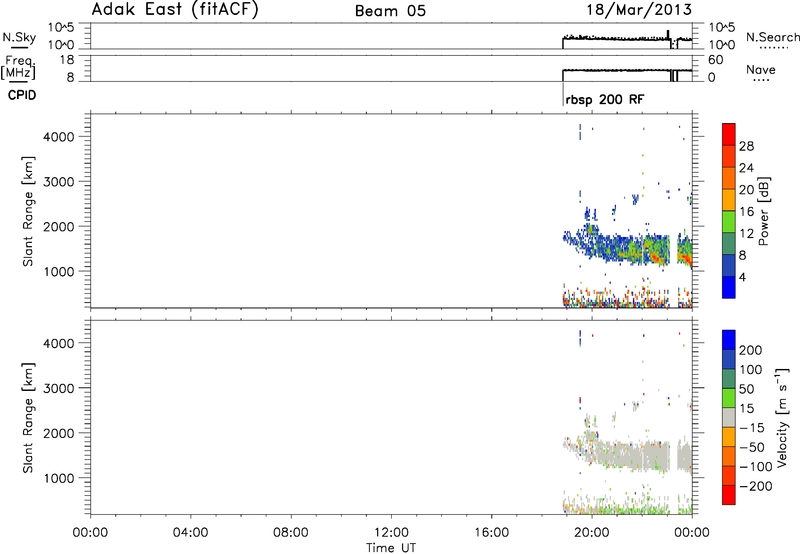Click the 'rbsp 200 RF' CPID annotation

click(605, 99)
